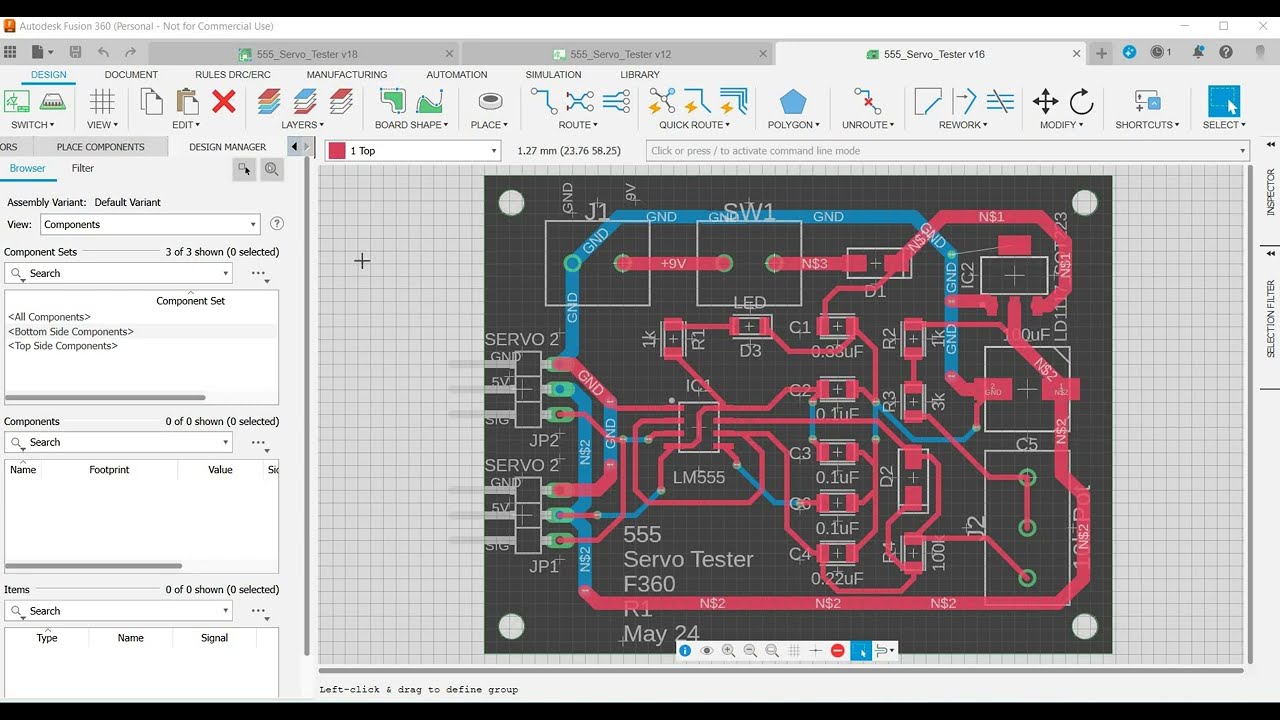Switch to the AUTOMATION ribbon tab
Screen dimensions: 1280x720
click(457, 75)
